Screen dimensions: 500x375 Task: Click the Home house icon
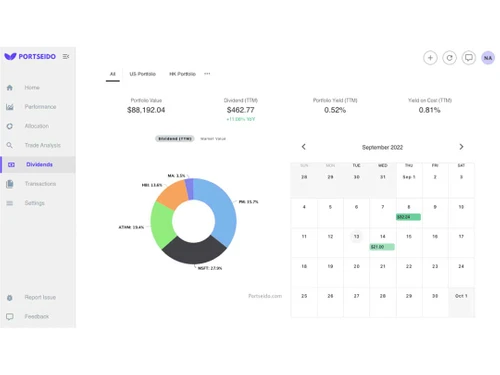pyautogui.click(x=10, y=88)
